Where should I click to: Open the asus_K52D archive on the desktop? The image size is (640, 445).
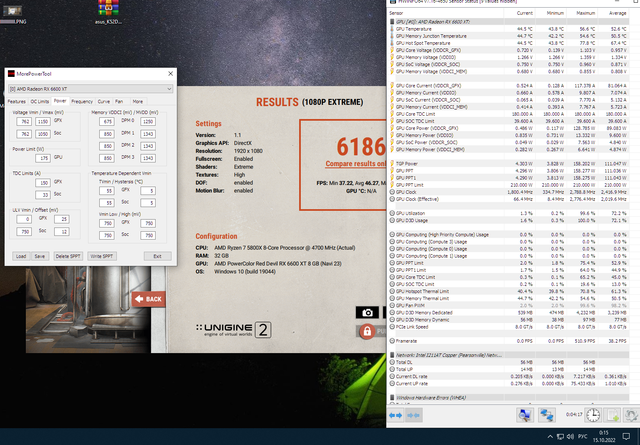click(x=108, y=12)
